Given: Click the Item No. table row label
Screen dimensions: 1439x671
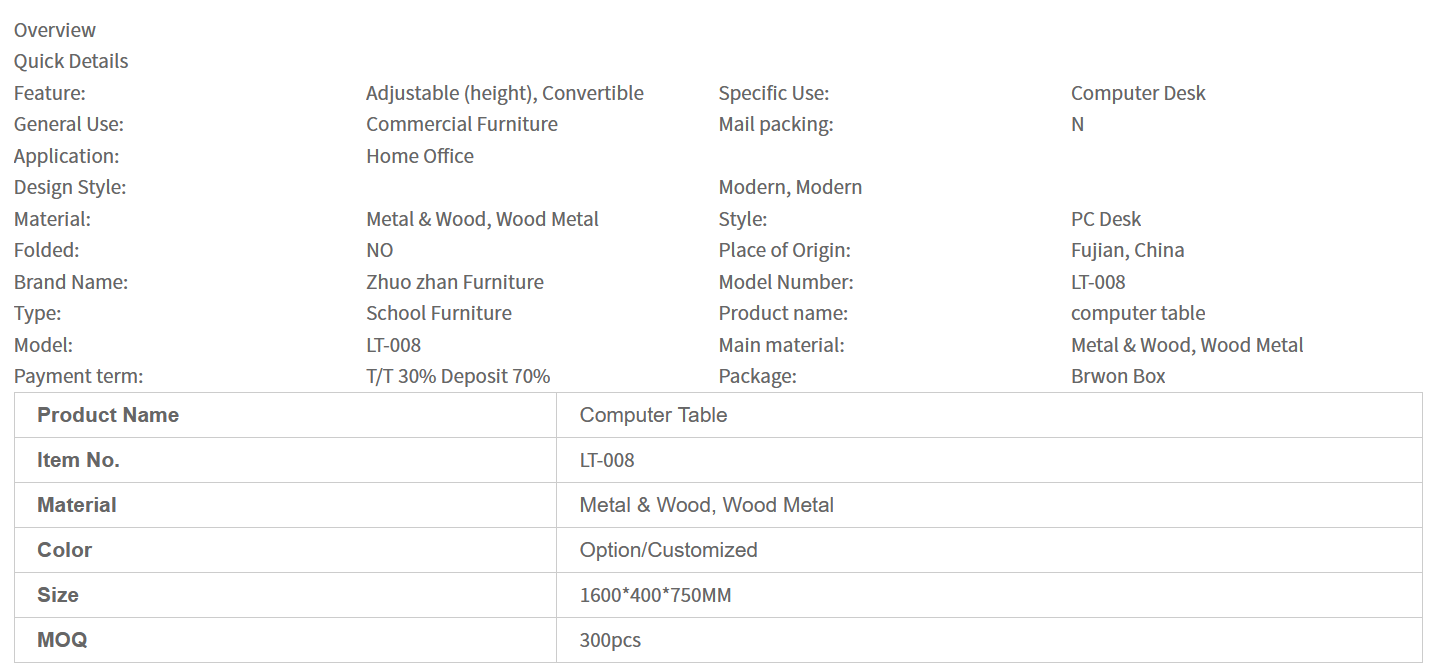Looking at the screenshot, I should (x=78, y=460).
